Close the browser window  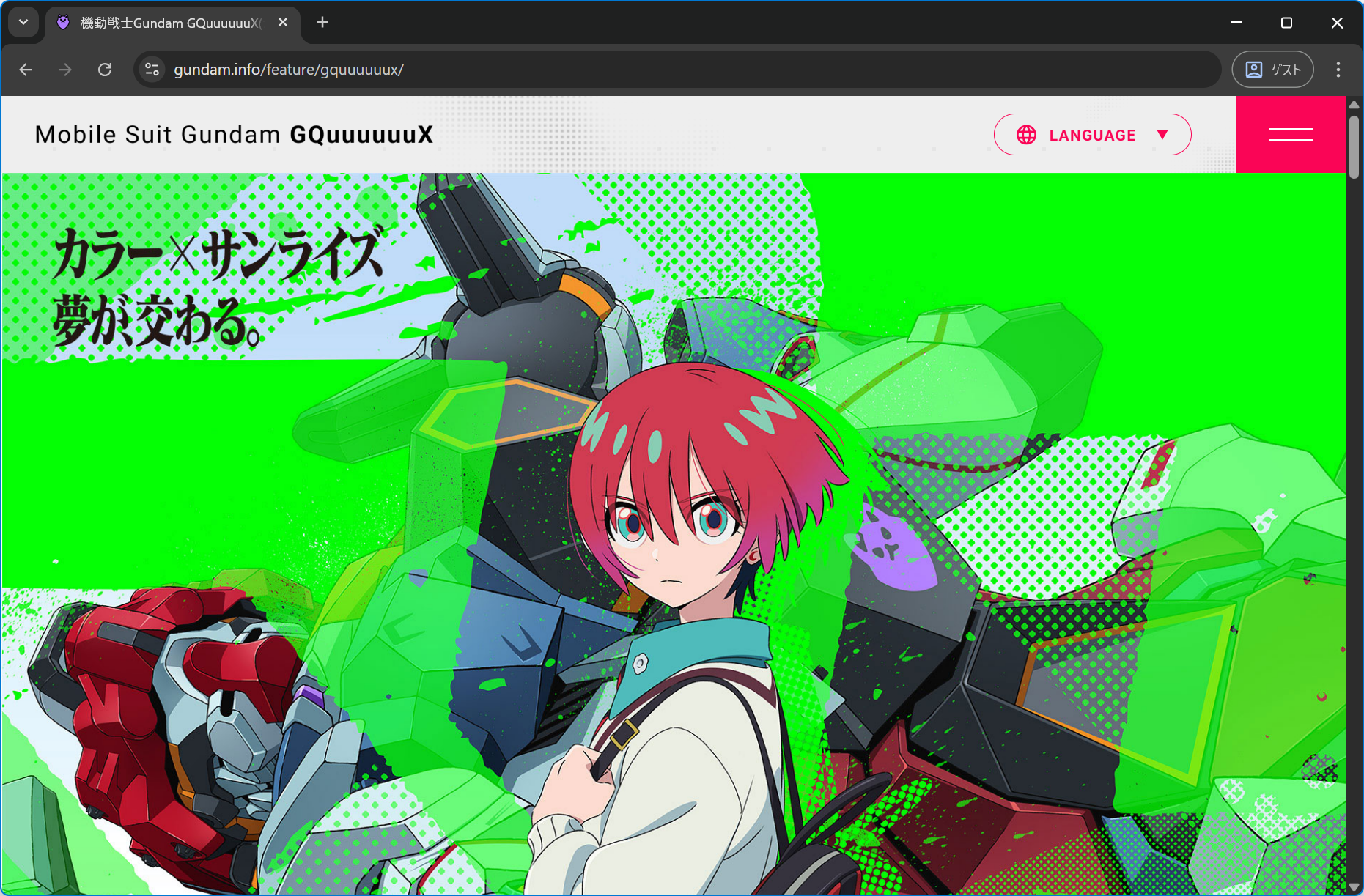[1337, 23]
